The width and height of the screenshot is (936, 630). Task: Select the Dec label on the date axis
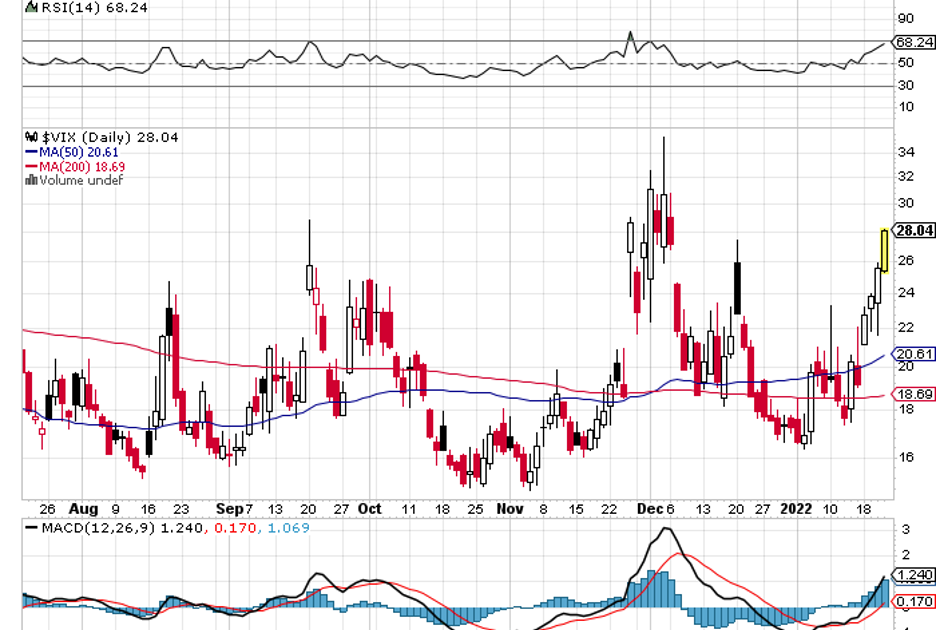click(x=646, y=508)
